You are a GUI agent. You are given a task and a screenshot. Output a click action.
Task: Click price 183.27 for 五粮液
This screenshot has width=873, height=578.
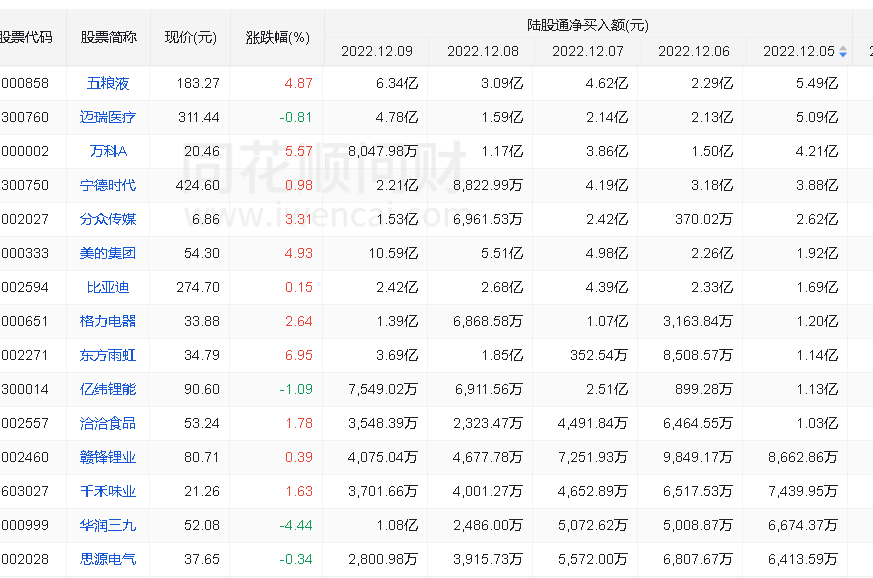tap(198, 84)
